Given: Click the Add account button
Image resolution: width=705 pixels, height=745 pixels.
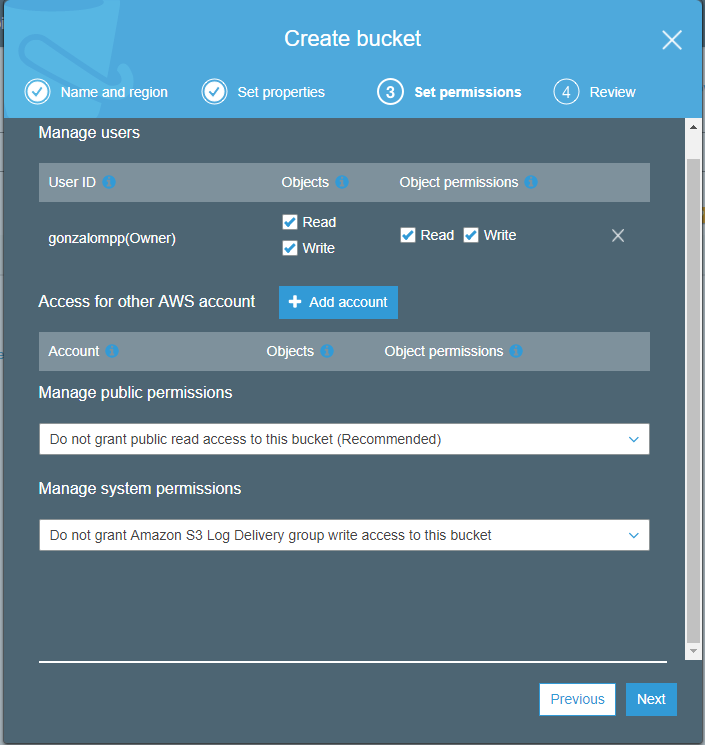Looking at the screenshot, I should click(x=338, y=302).
